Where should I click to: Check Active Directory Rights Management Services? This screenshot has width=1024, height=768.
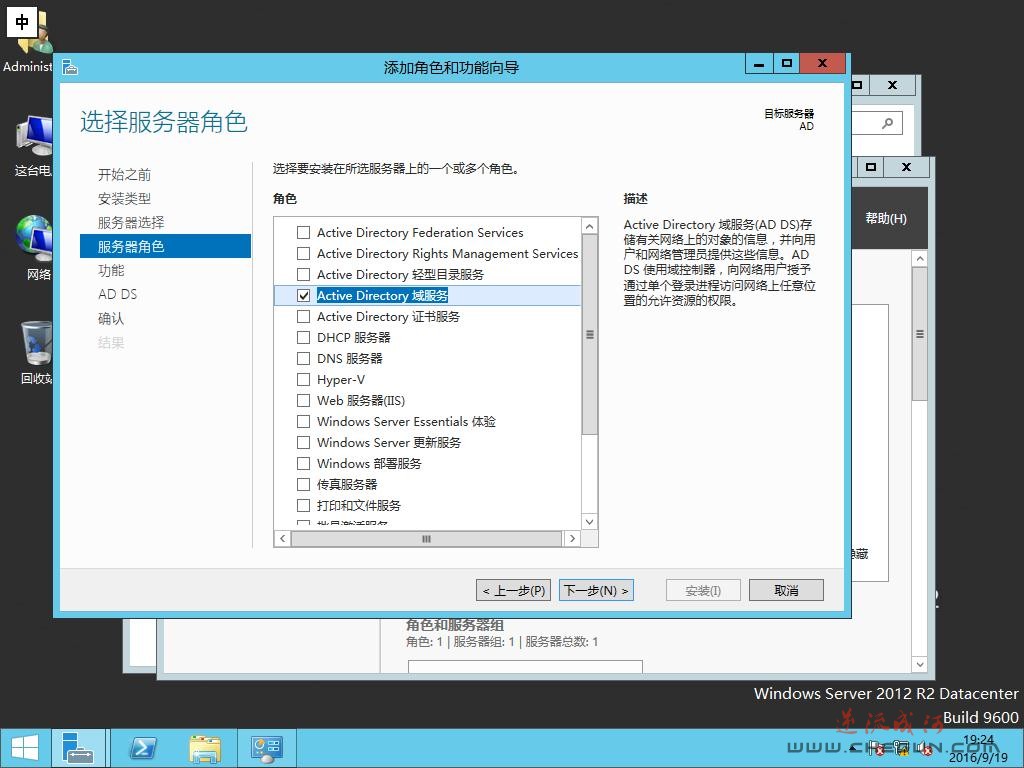(303, 253)
